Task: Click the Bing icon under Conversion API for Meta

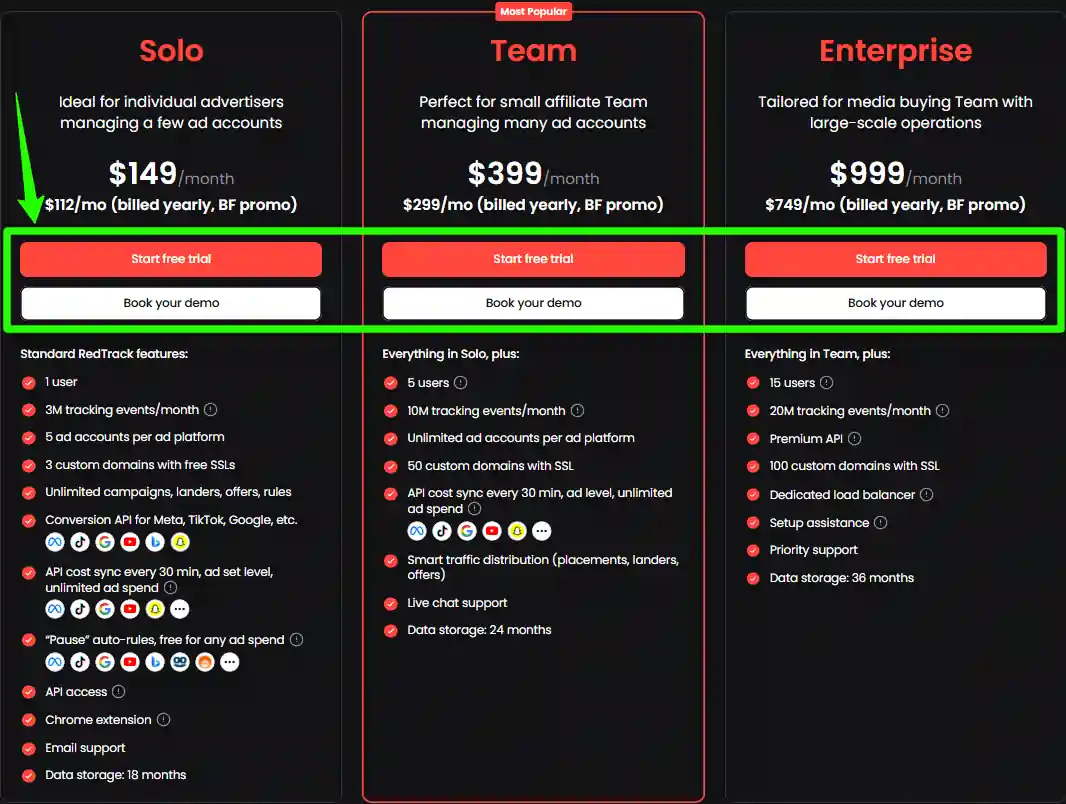Action: 155,541
